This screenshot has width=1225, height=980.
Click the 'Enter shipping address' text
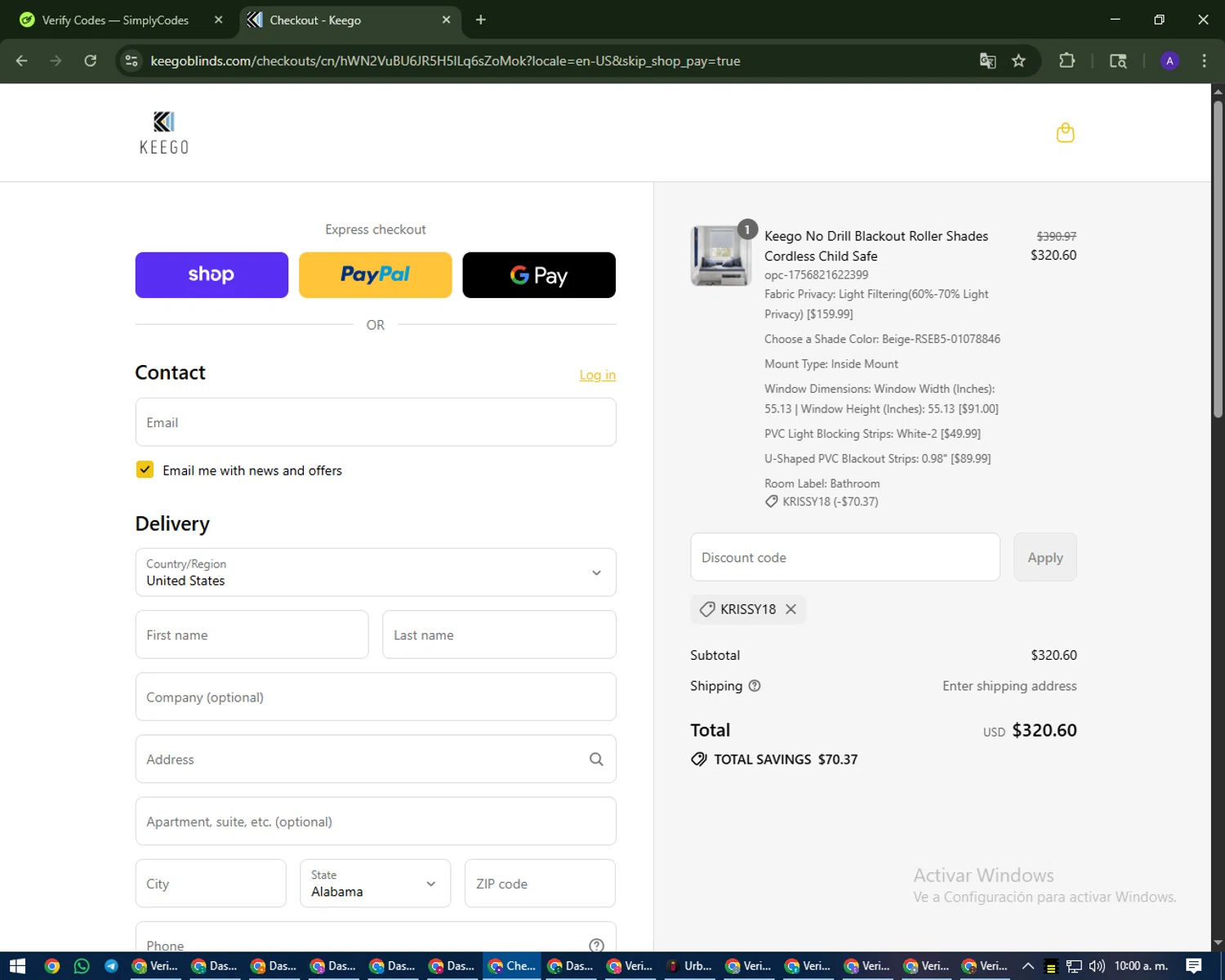click(1009, 686)
